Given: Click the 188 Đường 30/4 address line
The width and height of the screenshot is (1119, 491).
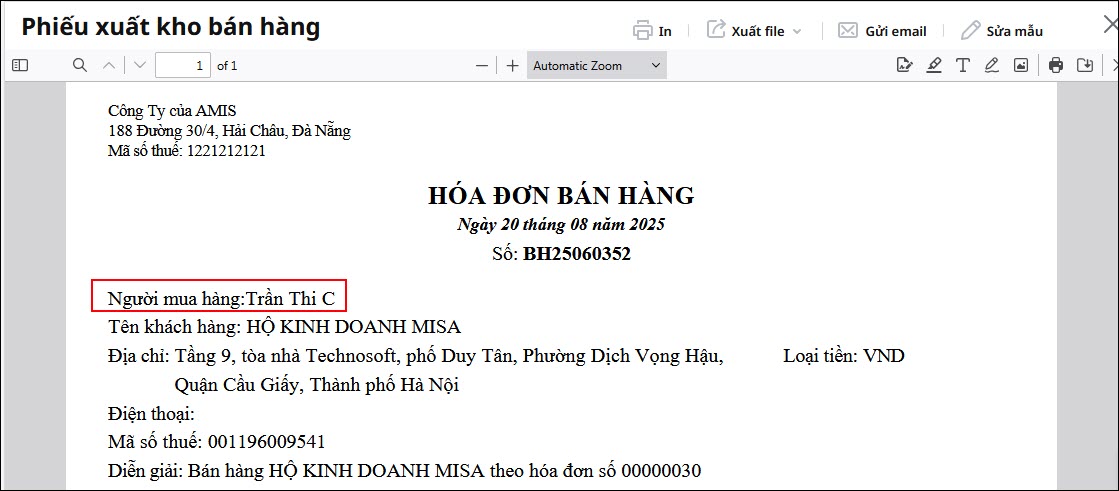Looking at the screenshot, I should click(x=229, y=131).
